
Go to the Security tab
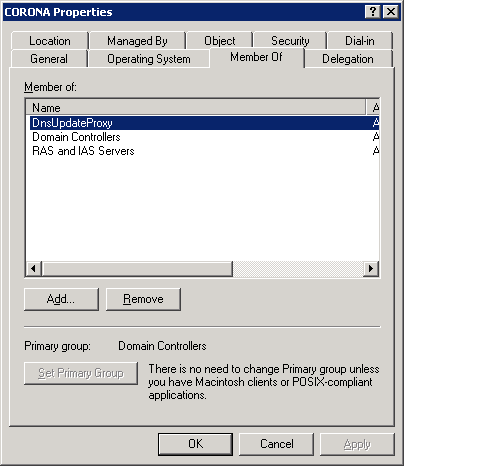(290, 41)
